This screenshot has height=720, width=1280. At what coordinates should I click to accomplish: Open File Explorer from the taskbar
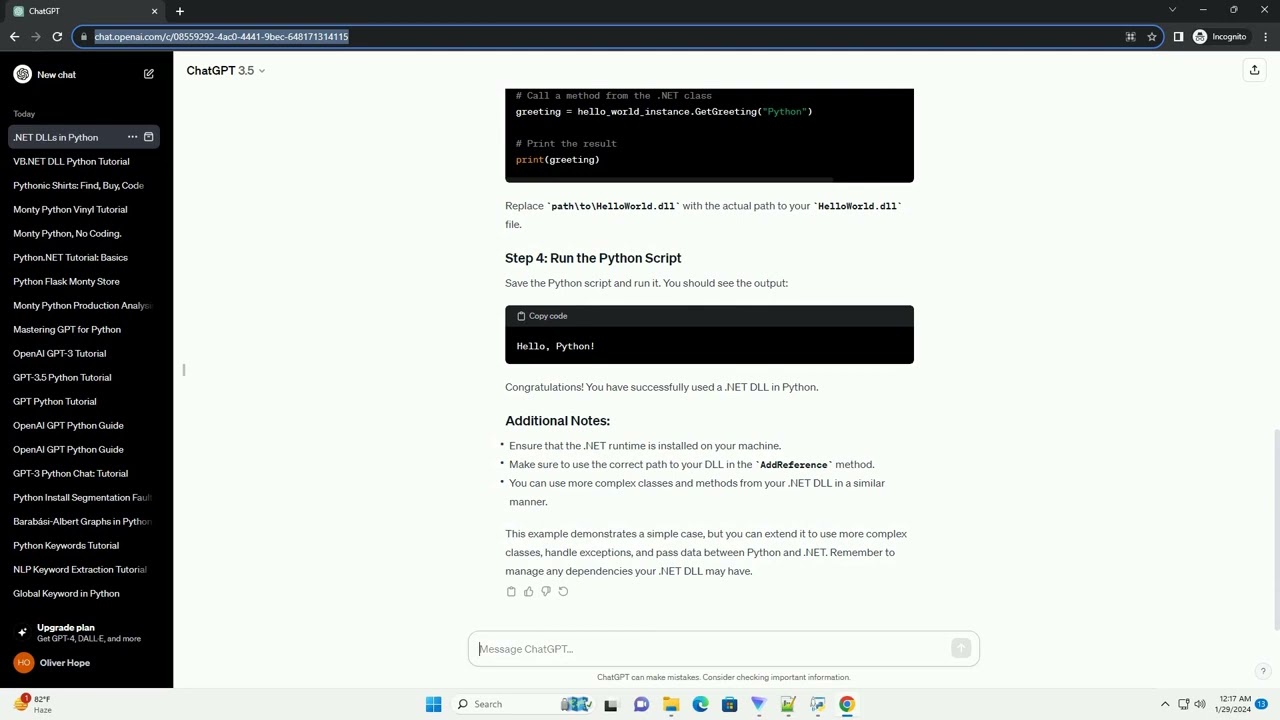coord(670,704)
